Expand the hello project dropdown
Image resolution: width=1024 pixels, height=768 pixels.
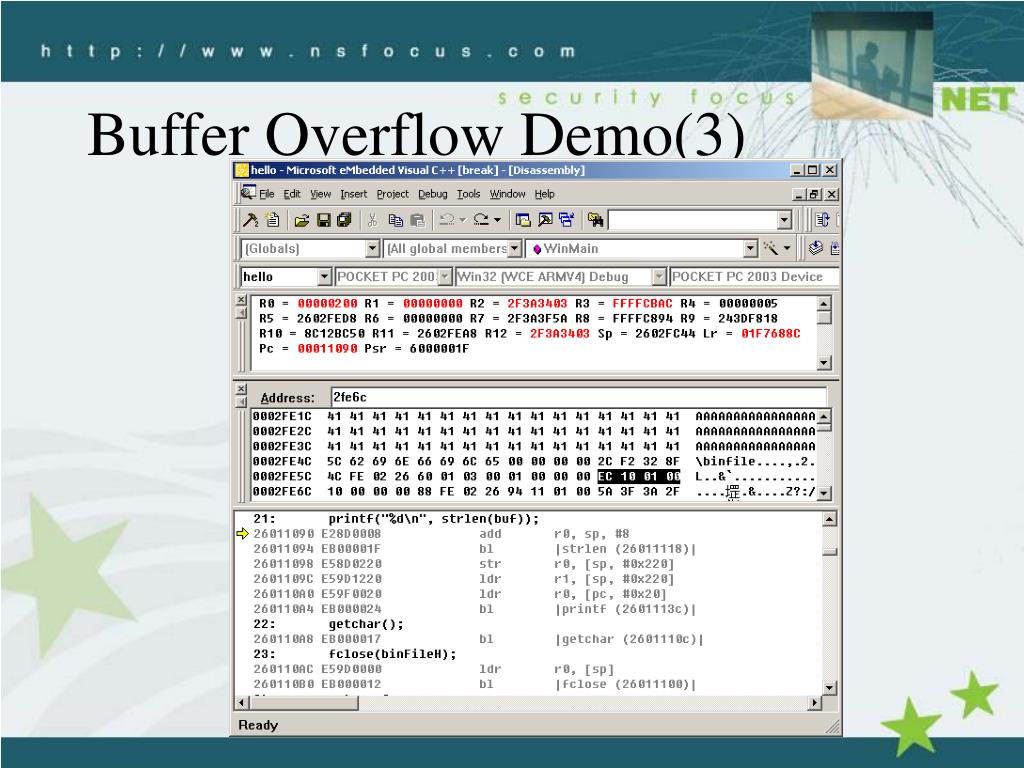pyautogui.click(x=325, y=277)
